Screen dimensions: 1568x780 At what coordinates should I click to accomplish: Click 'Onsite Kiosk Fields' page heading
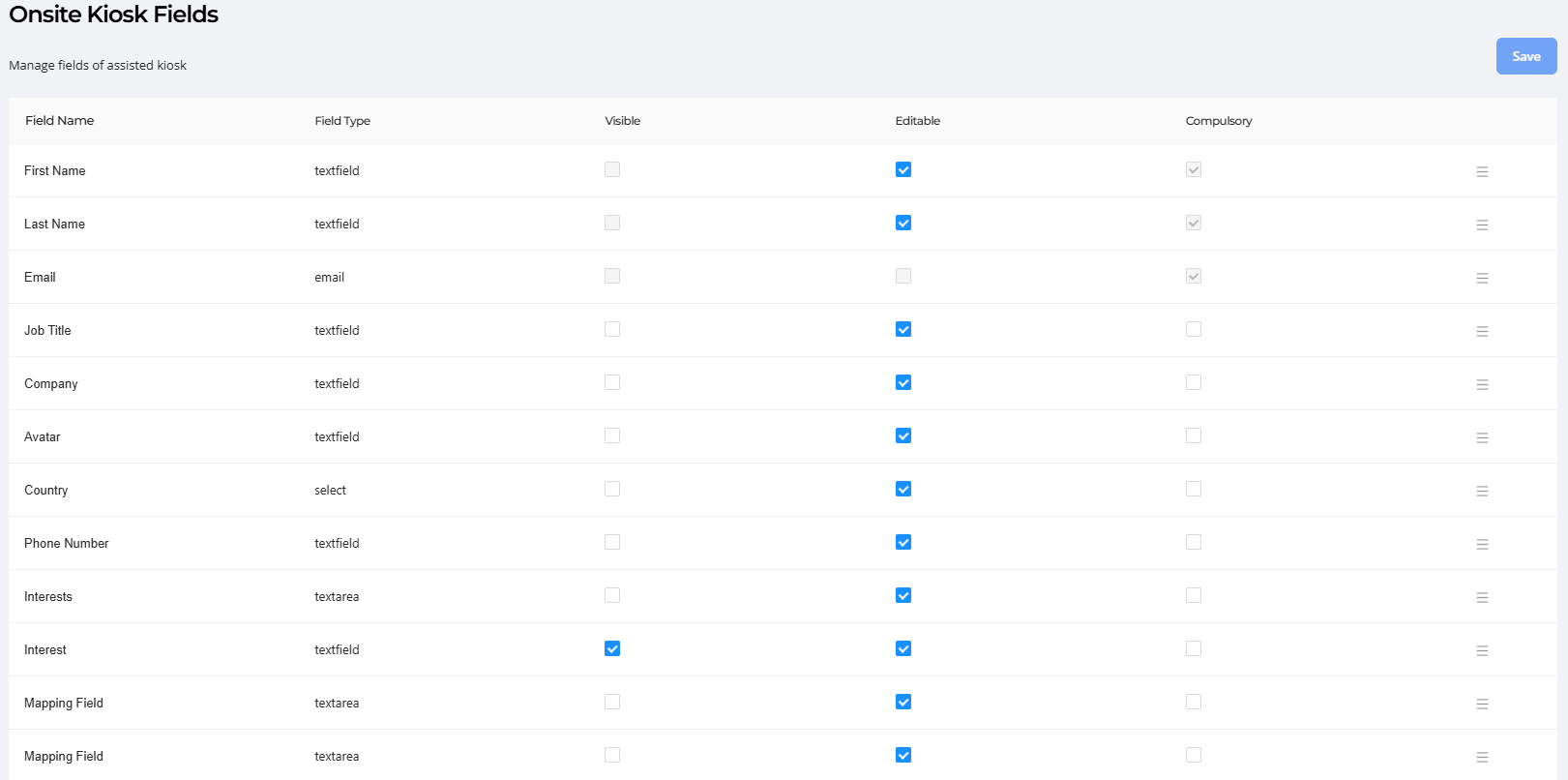point(114,15)
